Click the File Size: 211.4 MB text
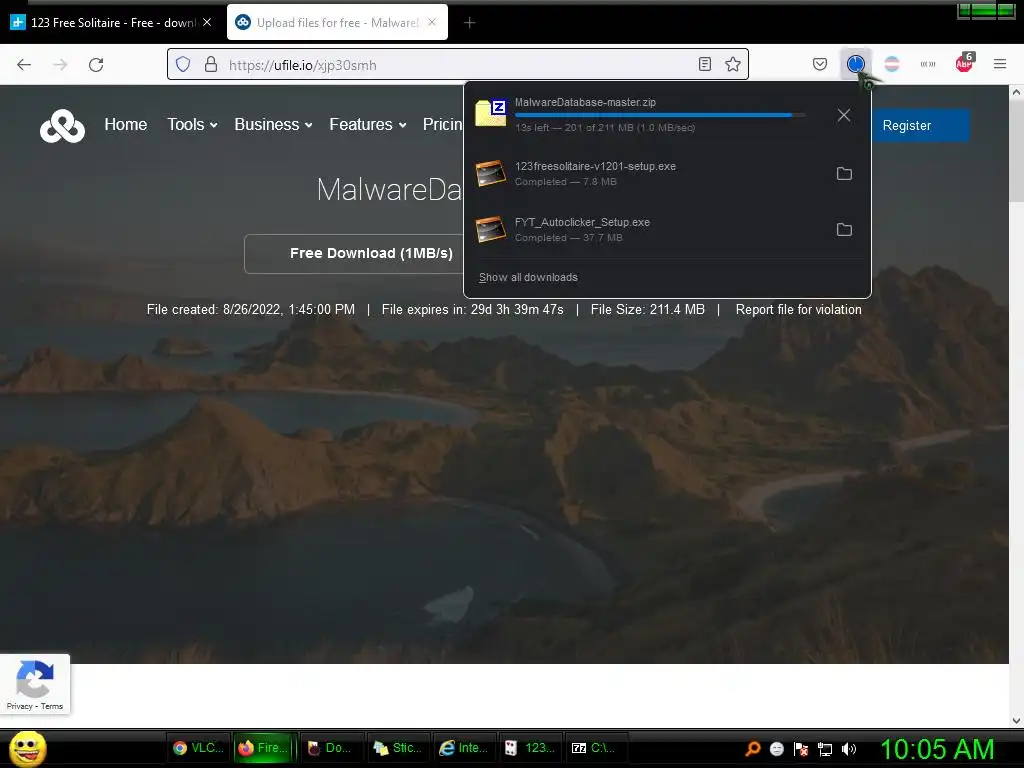1024x768 pixels. 647,310
